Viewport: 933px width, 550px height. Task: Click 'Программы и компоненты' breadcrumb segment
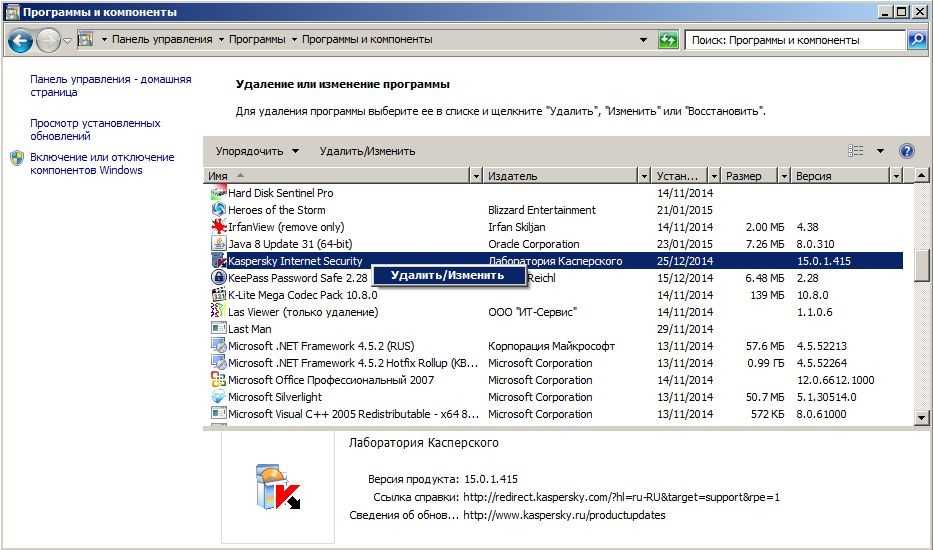pos(367,39)
